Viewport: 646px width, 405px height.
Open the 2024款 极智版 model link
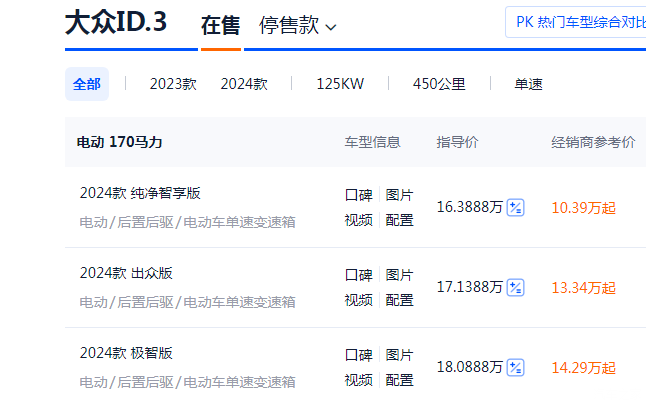coord(126,353)
